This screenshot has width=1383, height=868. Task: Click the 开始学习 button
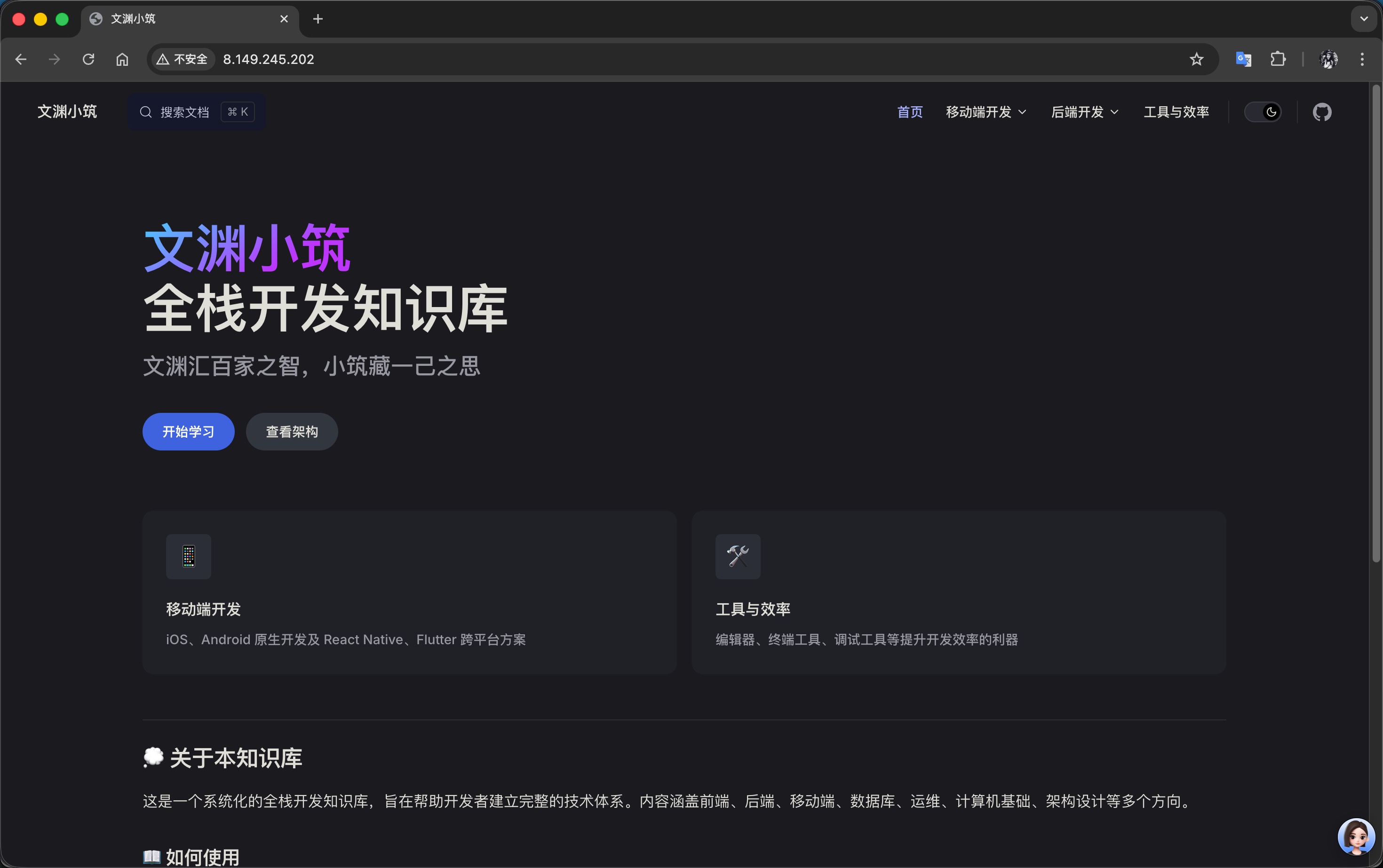(x=188, y=431)
